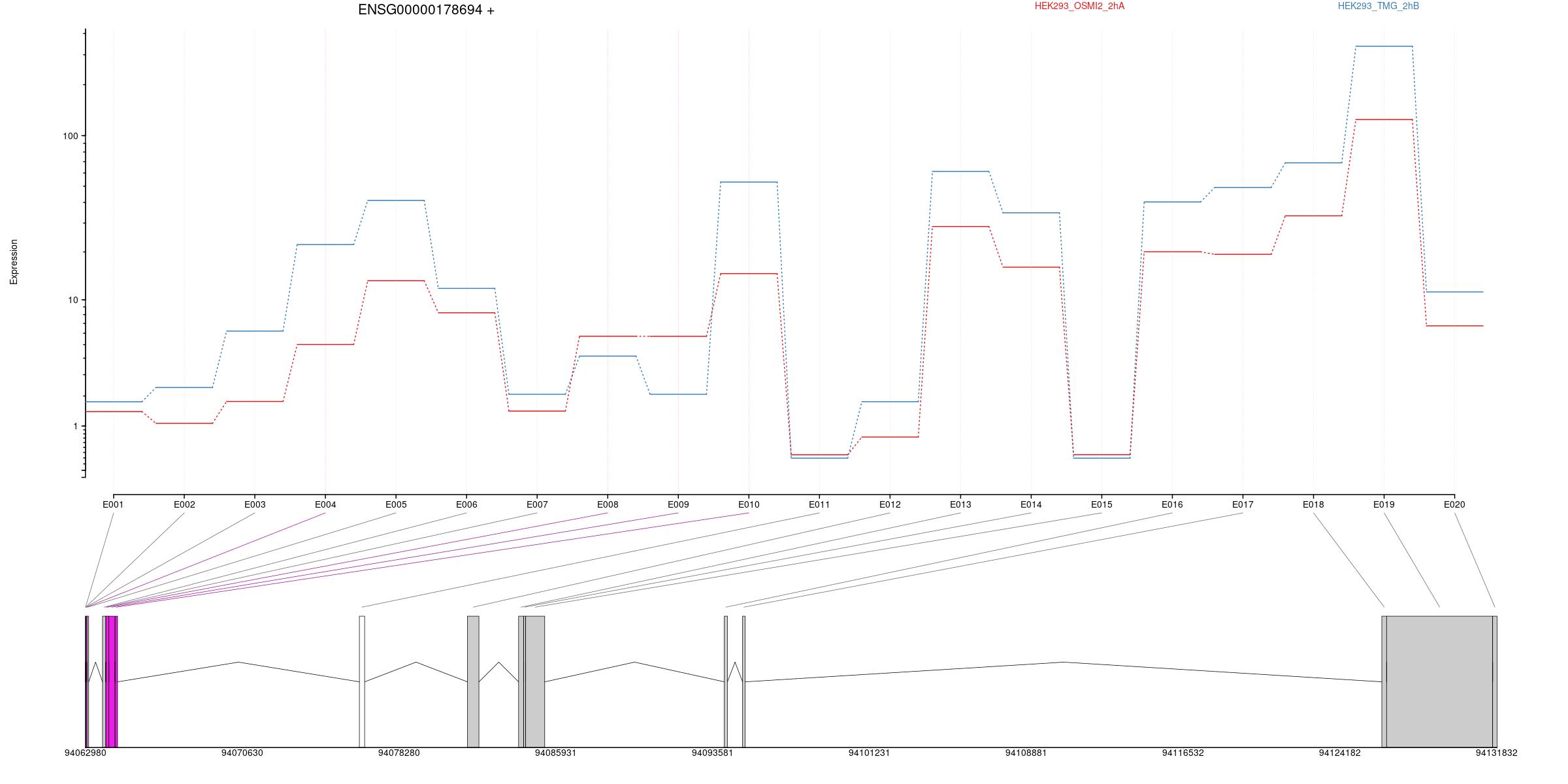1568x784 pixels.
Task: Click exon label E017
Action: 1243,504
